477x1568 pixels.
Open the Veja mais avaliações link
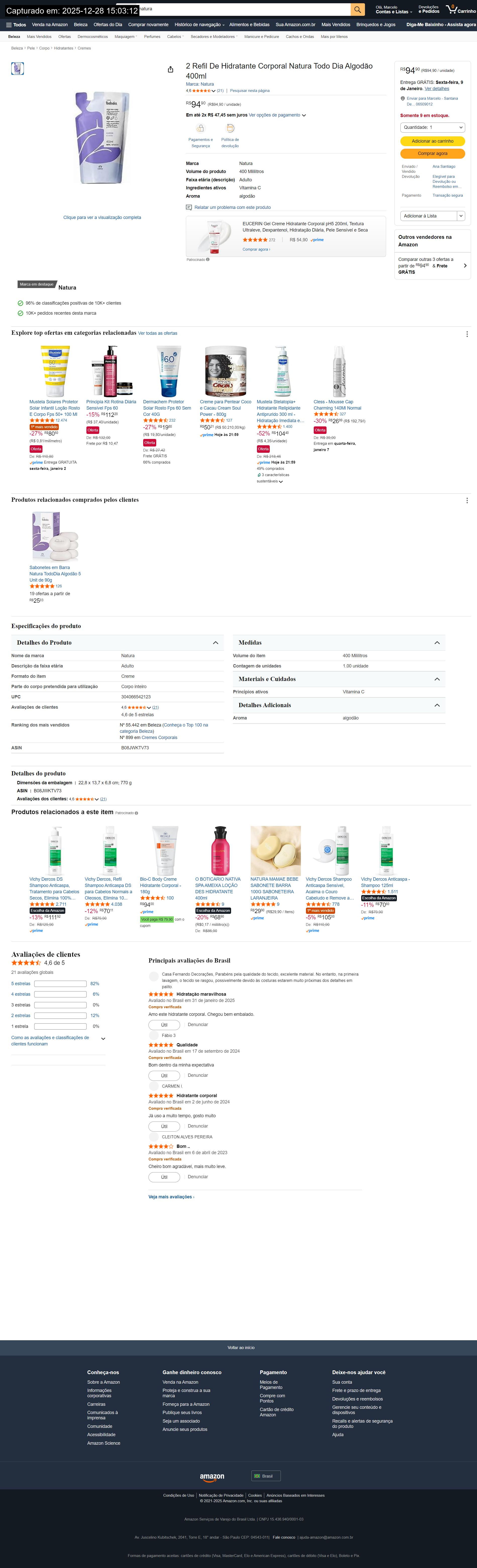coord(171,1197)
